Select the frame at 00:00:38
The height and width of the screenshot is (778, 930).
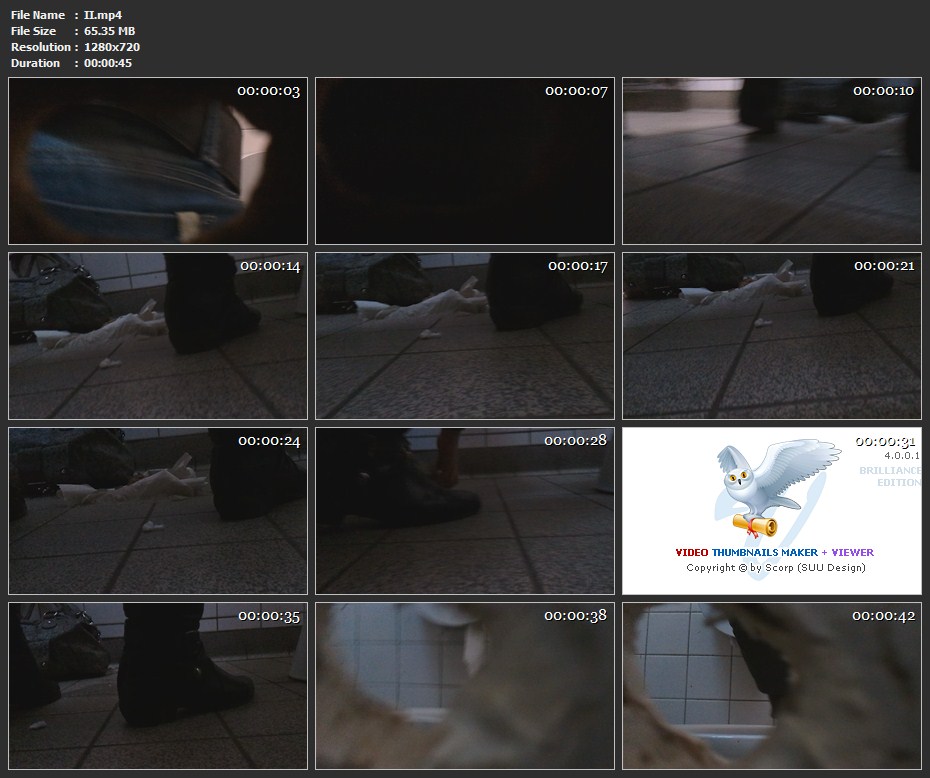(465, 686)
